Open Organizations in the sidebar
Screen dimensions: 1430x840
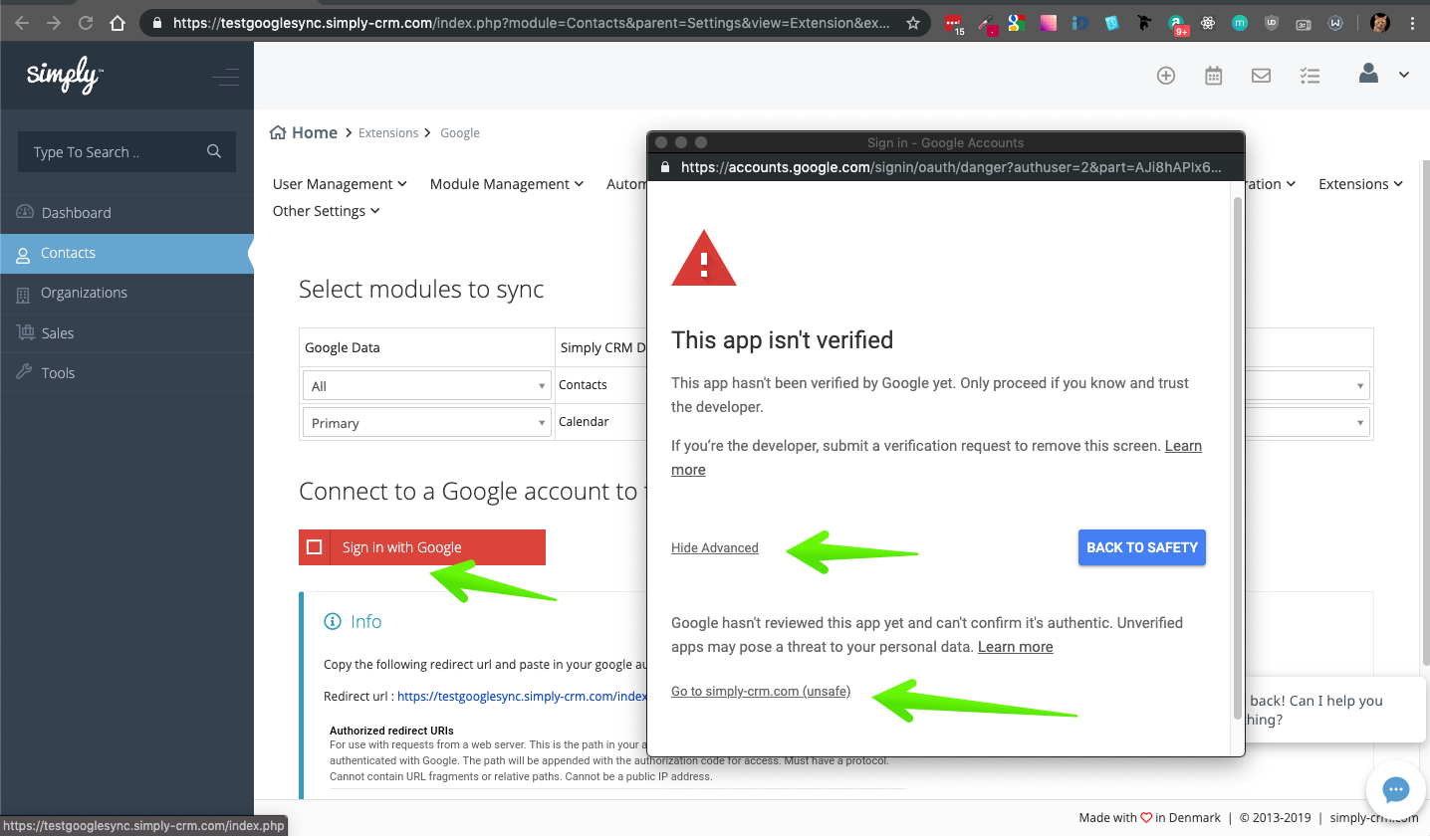(x=126, y=294)
